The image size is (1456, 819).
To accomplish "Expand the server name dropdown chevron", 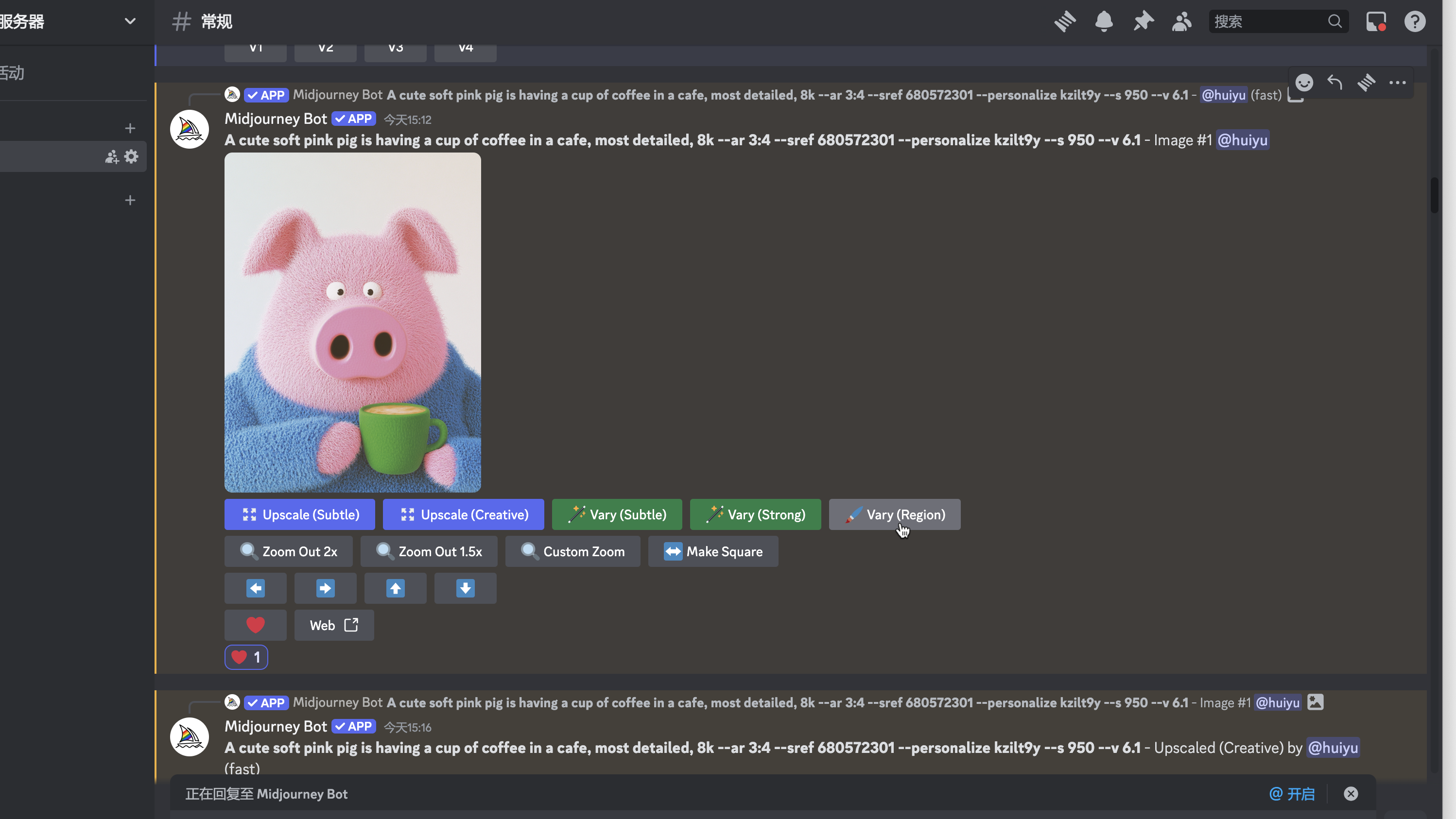I will click(x=130, y=21).
